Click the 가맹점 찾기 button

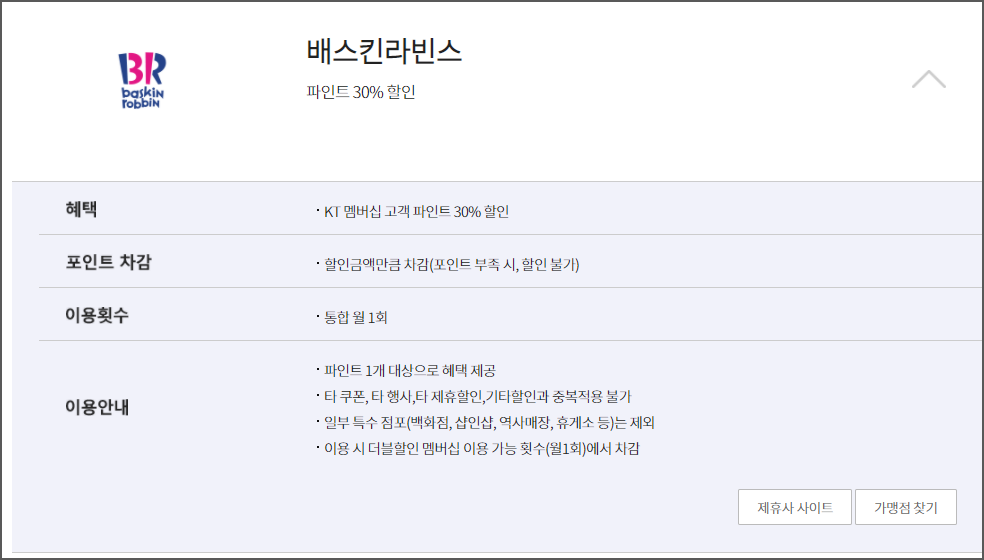[x=906, y=507]
